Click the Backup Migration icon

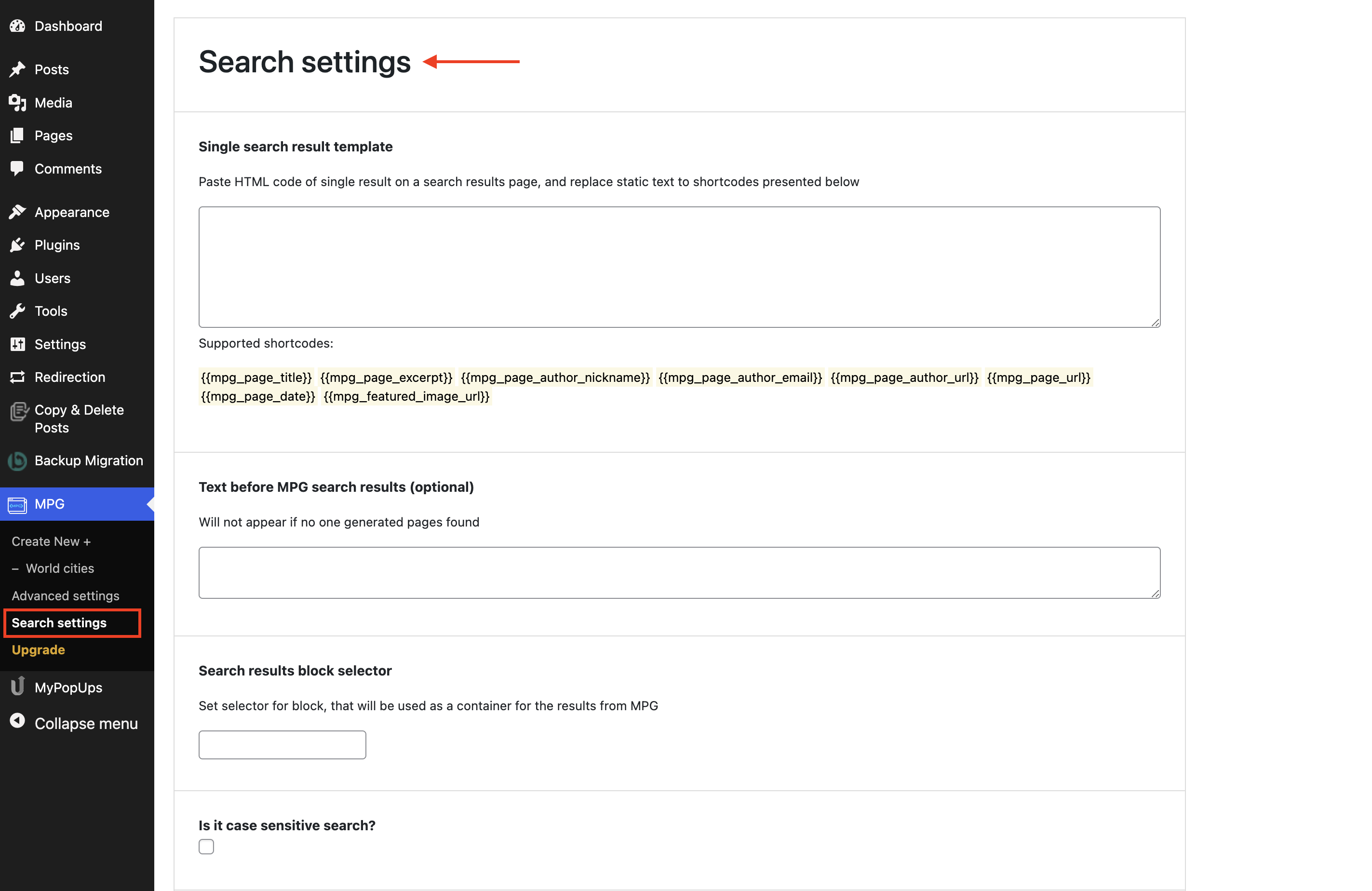[17, 461]
